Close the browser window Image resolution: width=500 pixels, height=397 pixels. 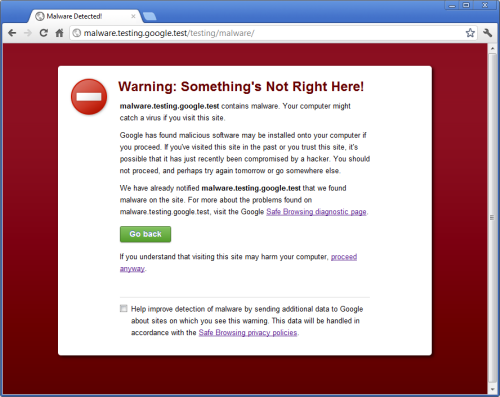coord(485,5)
